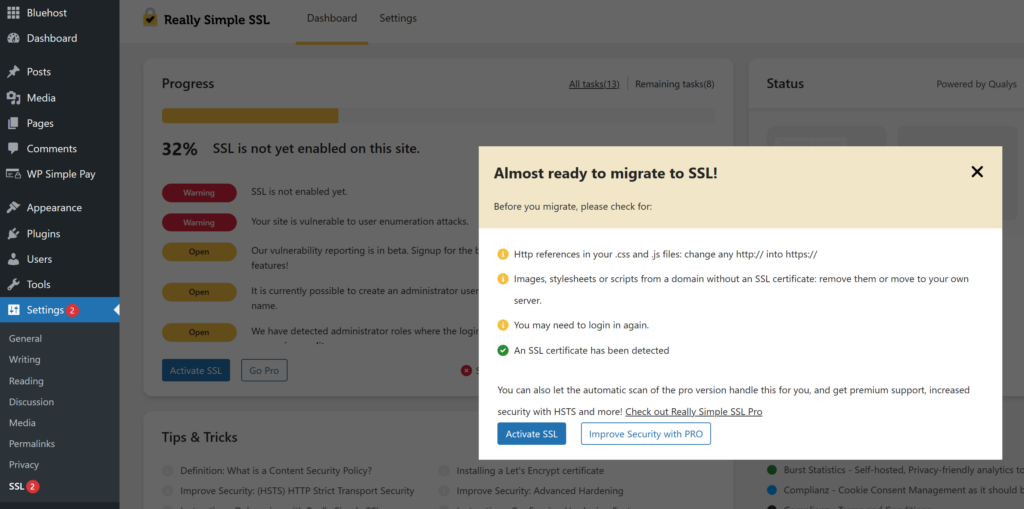Open Media library icon in sidebar
Image resolution: width=1024 pixels, height=509 pixels.
point(13,98)
